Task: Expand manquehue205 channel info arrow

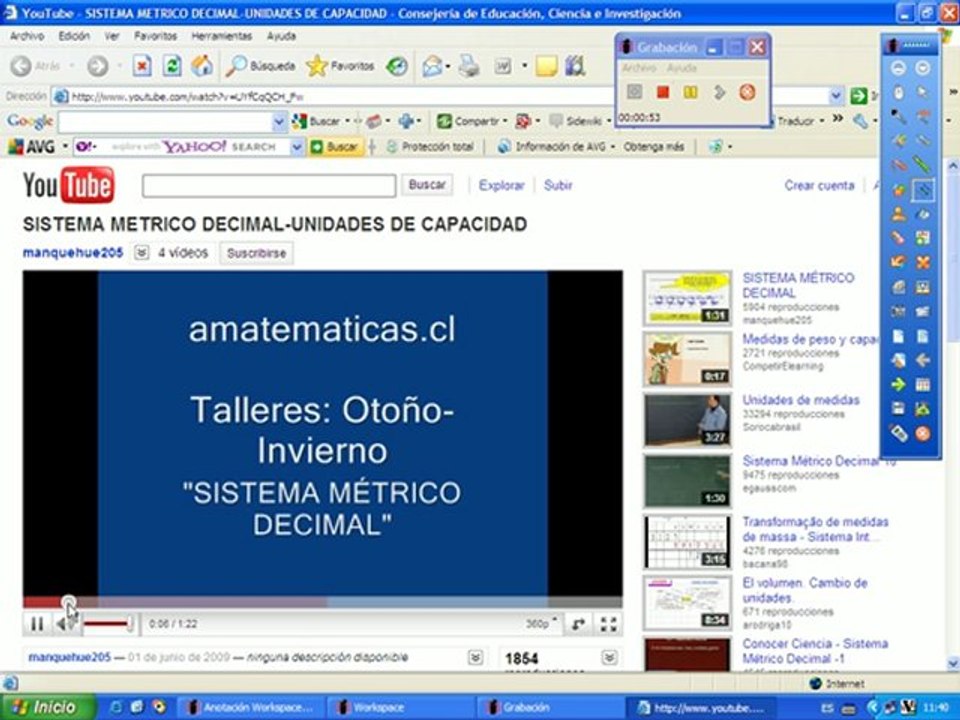Action: (x=141, y=252)
